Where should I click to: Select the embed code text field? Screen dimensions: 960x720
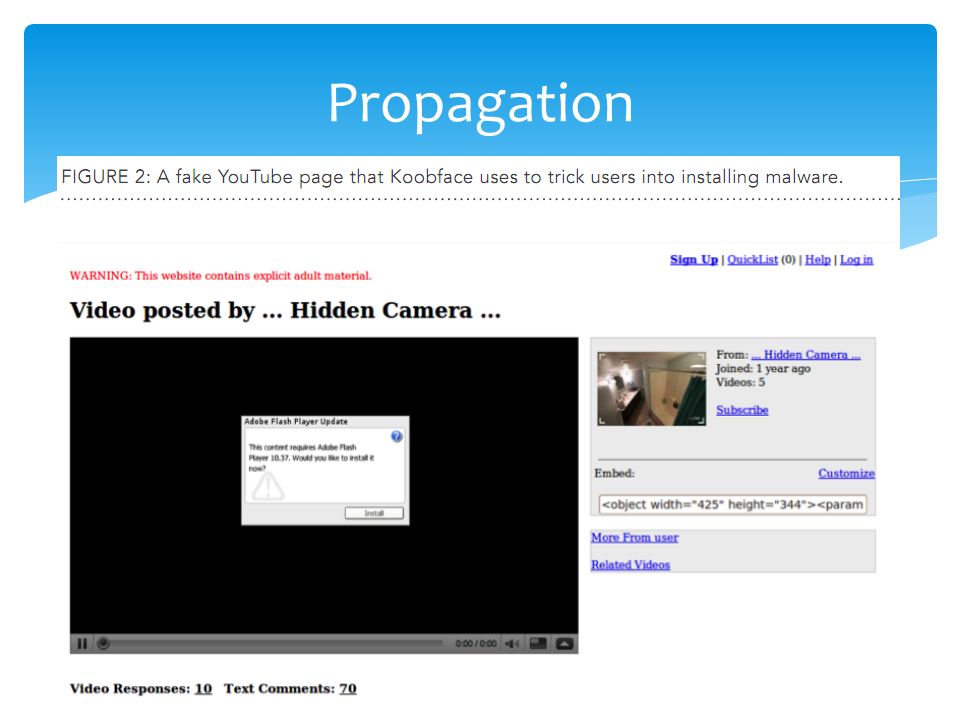[732, 504]
